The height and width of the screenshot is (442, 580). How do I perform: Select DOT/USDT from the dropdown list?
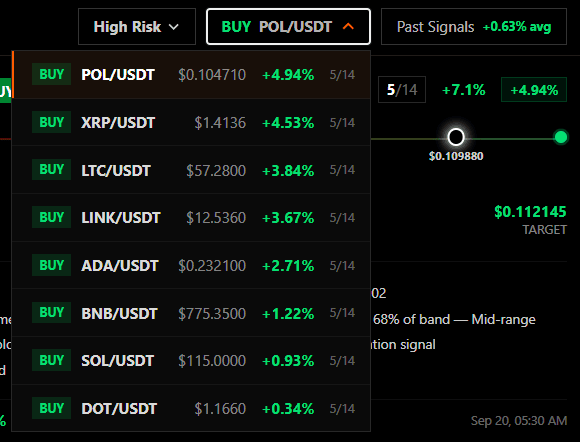click(x=191, y=408)
